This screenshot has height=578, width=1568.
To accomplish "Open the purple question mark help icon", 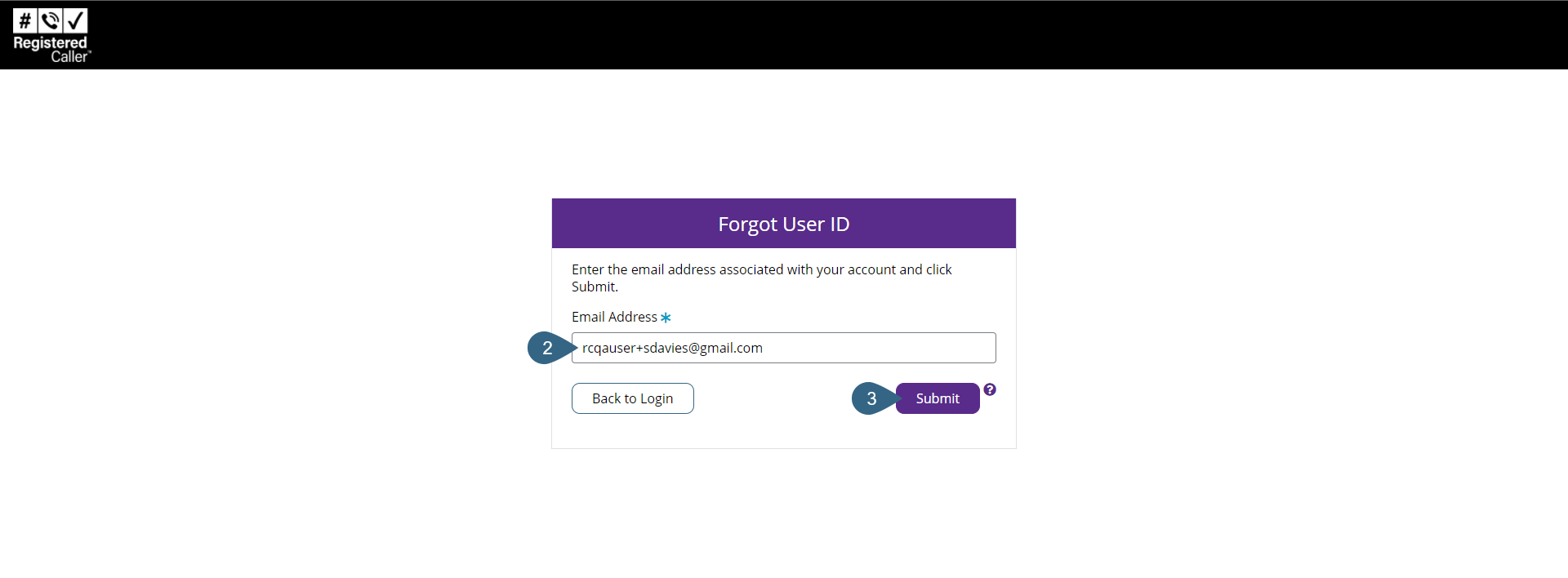I will (990, 389).
